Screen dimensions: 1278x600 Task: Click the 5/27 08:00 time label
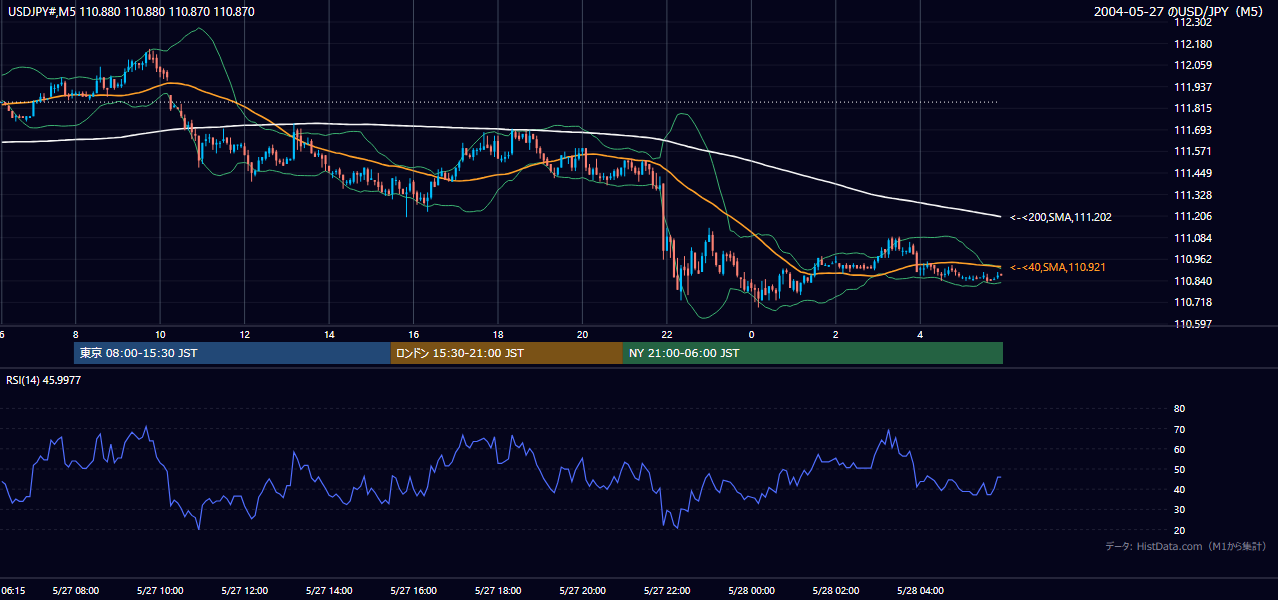76,591
